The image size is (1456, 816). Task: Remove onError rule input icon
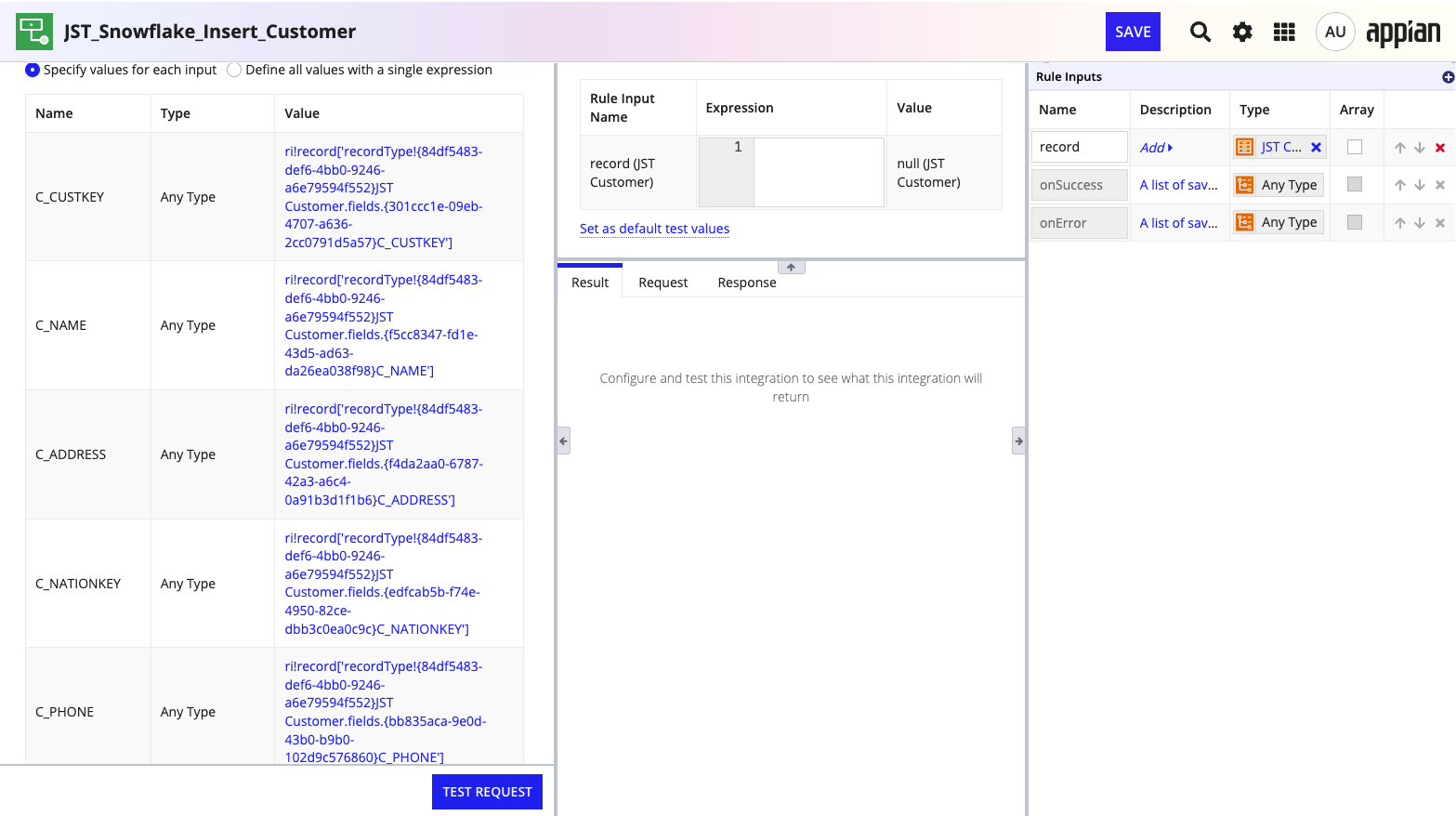1440,223
